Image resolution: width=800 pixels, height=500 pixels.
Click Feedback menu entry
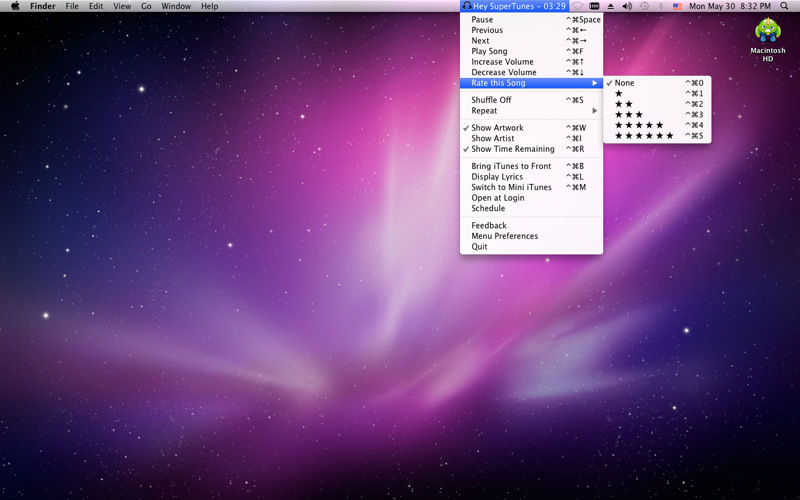[x=531, y=226]
